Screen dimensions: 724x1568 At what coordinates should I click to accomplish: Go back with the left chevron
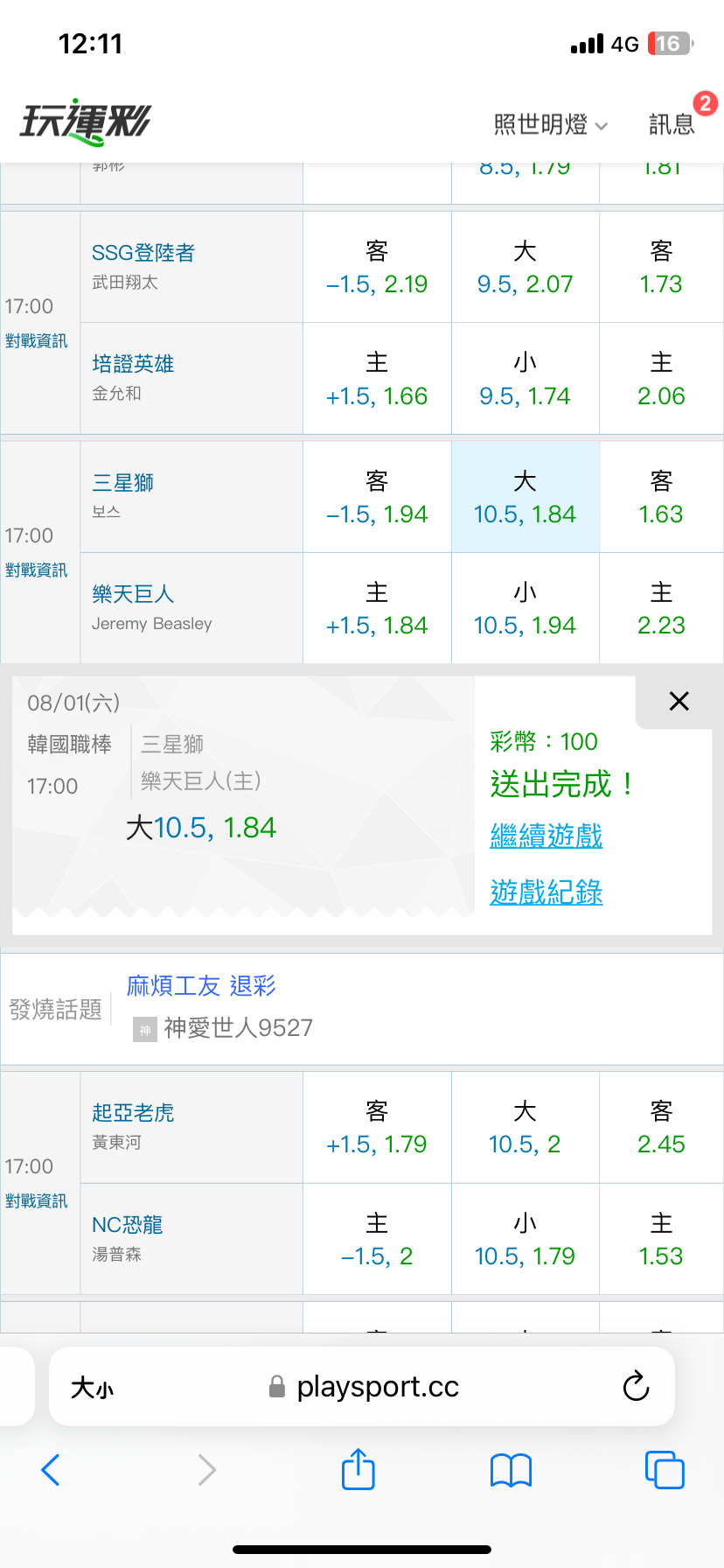(x=51, y=1470)
